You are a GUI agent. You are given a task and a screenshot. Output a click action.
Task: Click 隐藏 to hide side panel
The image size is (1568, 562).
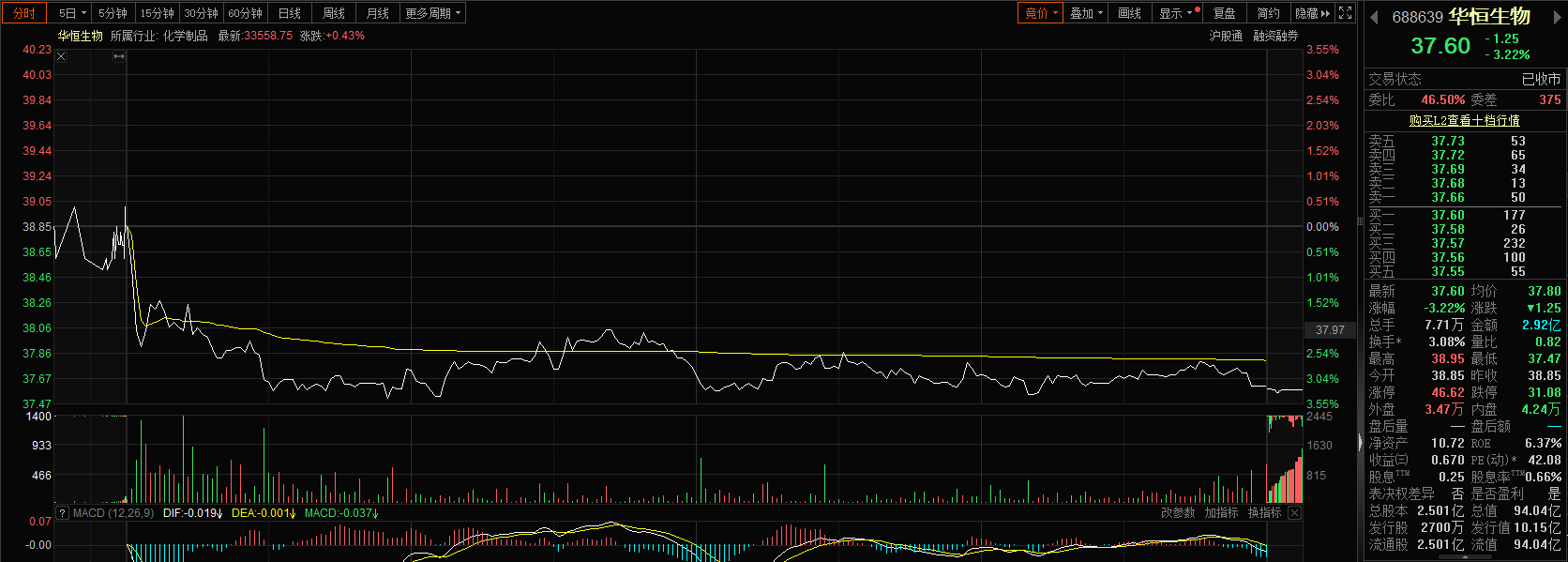1313,13
